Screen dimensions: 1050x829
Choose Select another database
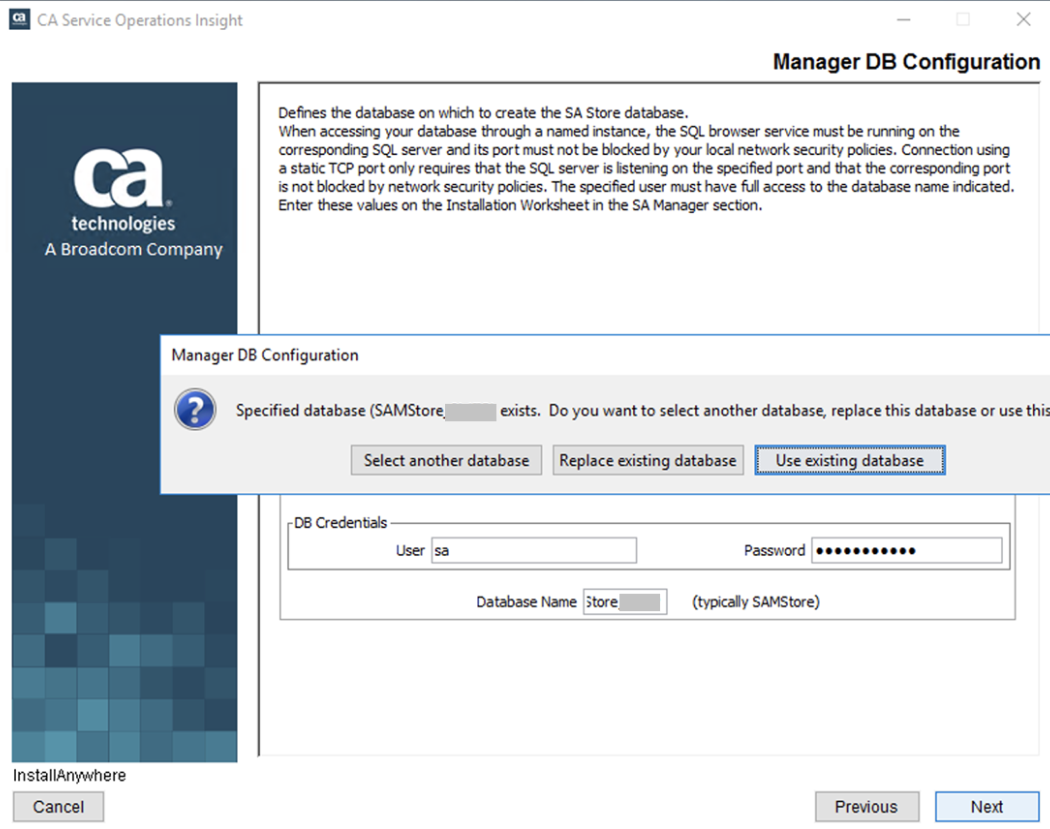click(446, 460)
